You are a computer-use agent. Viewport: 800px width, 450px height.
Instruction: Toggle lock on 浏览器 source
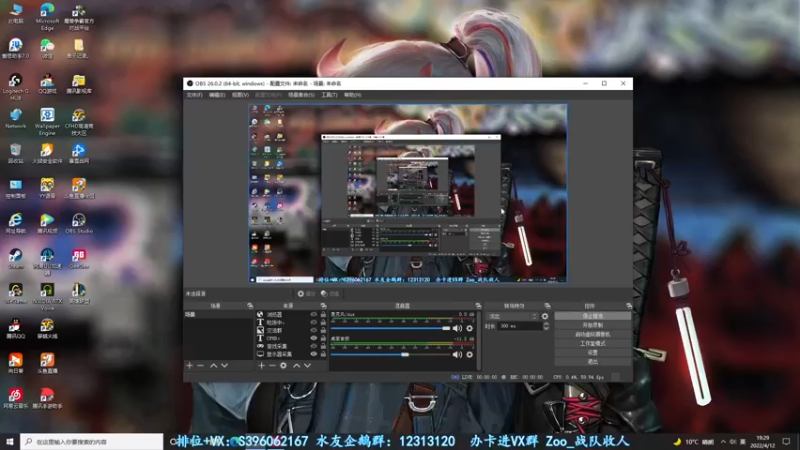pos(323,315)
